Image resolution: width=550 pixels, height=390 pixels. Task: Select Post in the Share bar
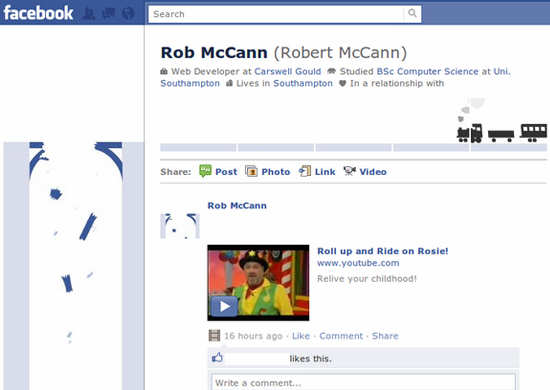pyautogui.click(x=226, y=172)
